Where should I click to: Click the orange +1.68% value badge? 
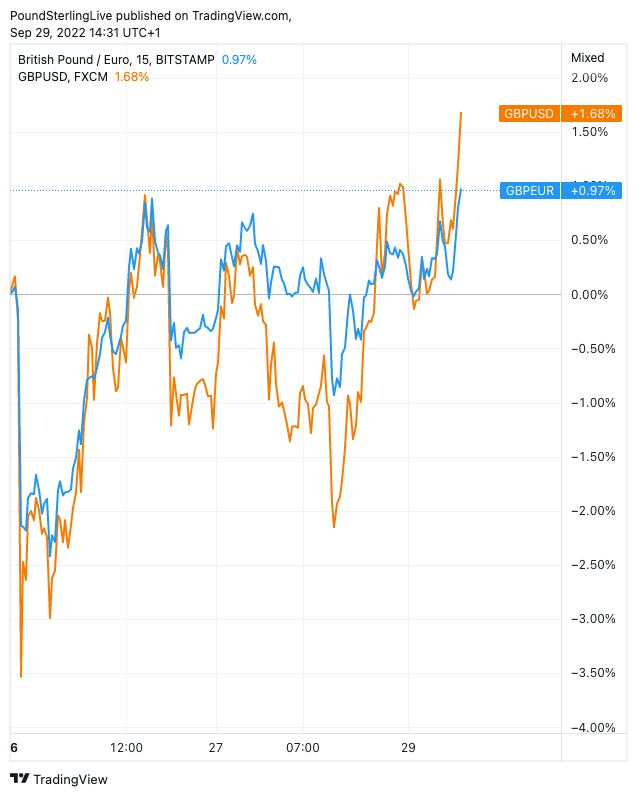591,114
